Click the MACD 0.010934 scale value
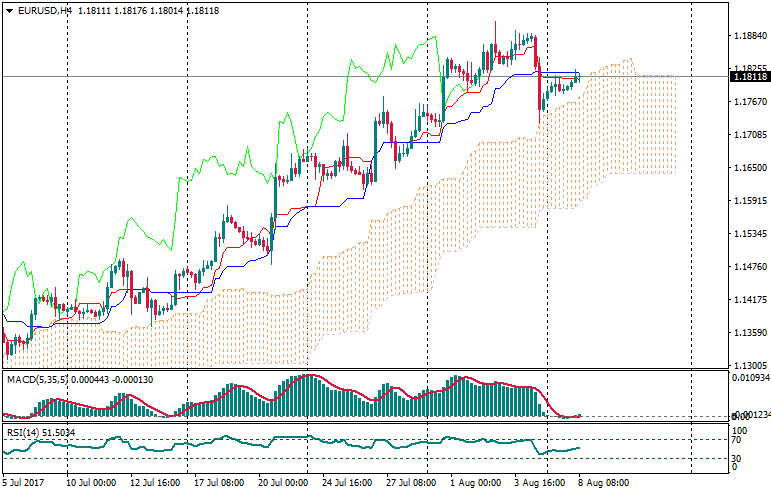The width and height of the screenshot is (771, 494). 751,378
